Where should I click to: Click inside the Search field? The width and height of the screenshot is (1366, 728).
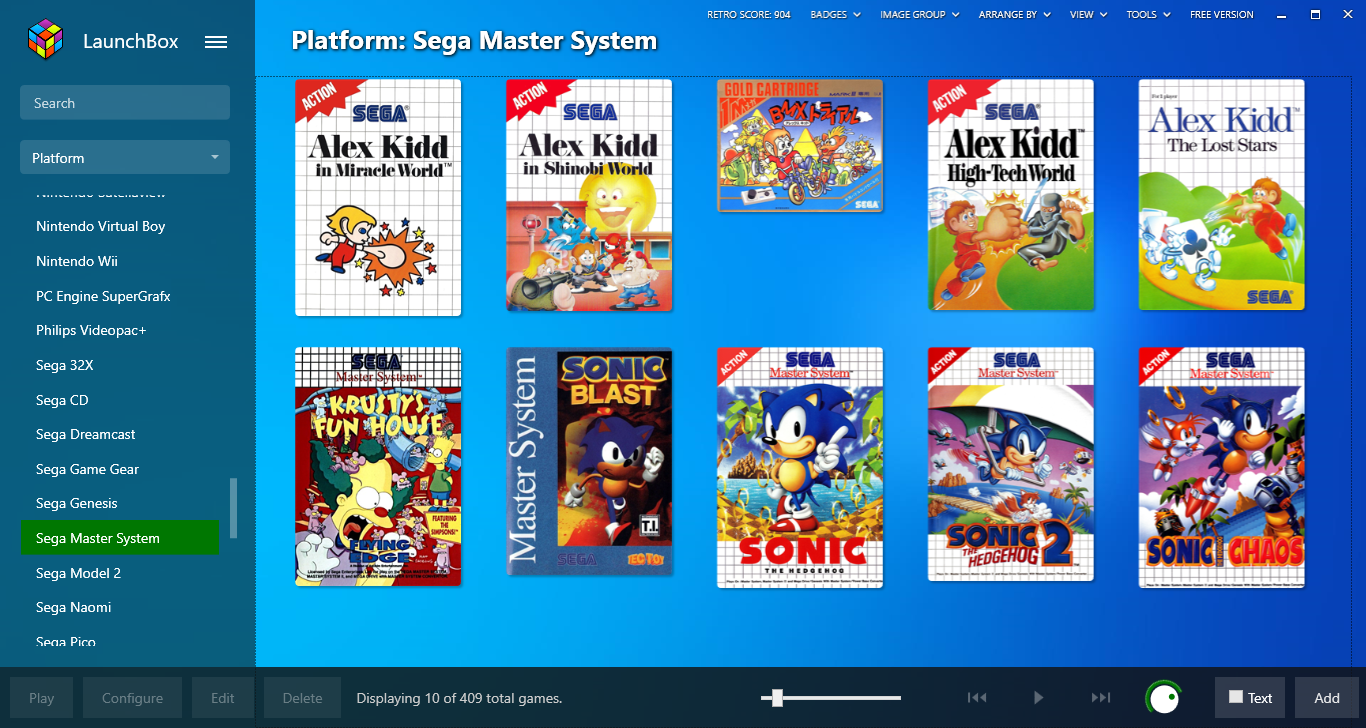coord(125,103)
